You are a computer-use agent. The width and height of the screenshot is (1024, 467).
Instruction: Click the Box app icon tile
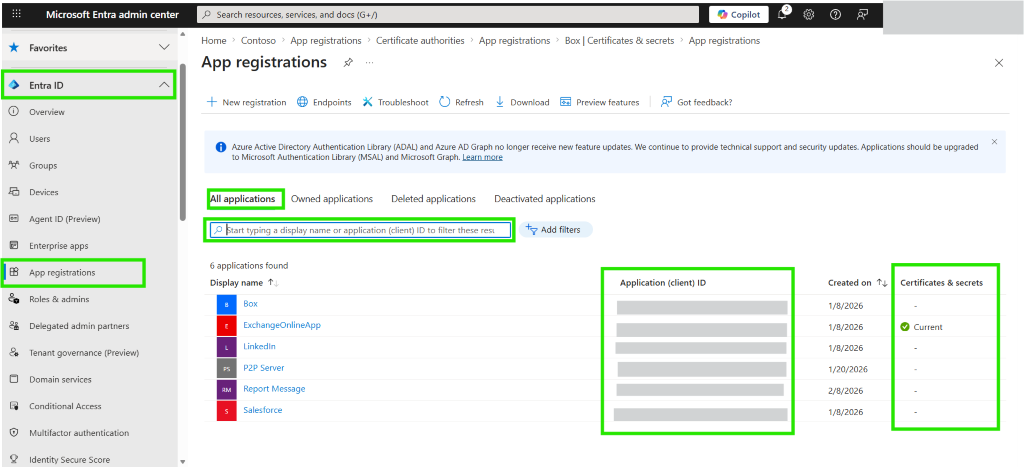226,305
